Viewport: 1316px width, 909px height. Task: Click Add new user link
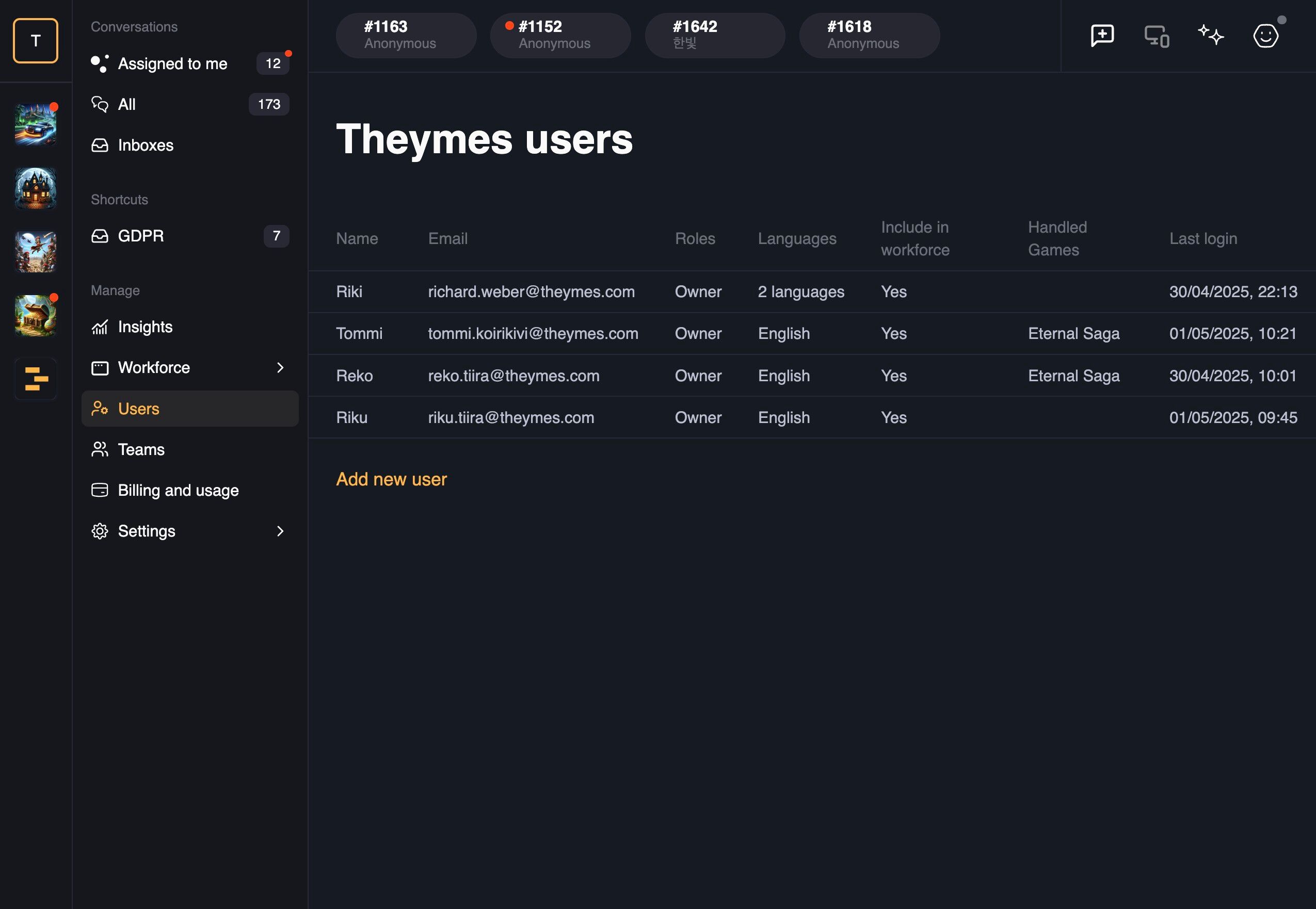click(x=391, y=480)
